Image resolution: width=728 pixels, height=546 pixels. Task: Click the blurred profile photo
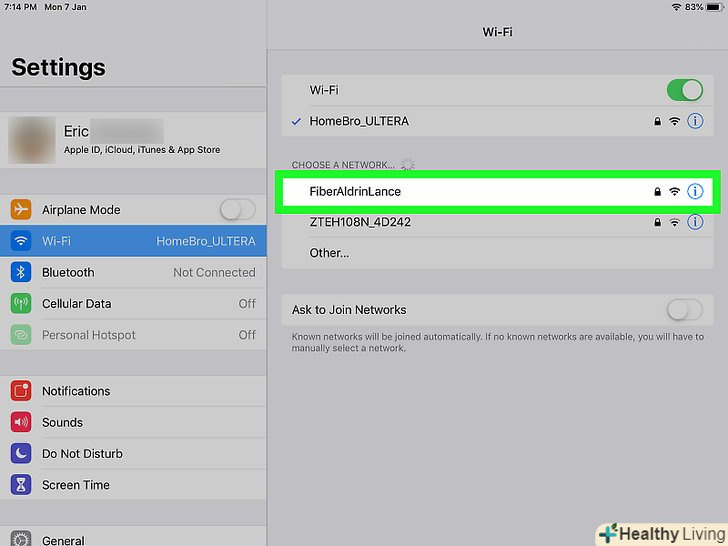(x=32, y=140)
